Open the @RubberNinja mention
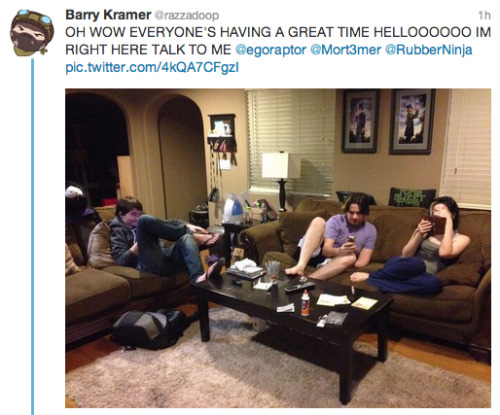Image resolution: width=500 pixels, height=415 pixels. point(429,50)
